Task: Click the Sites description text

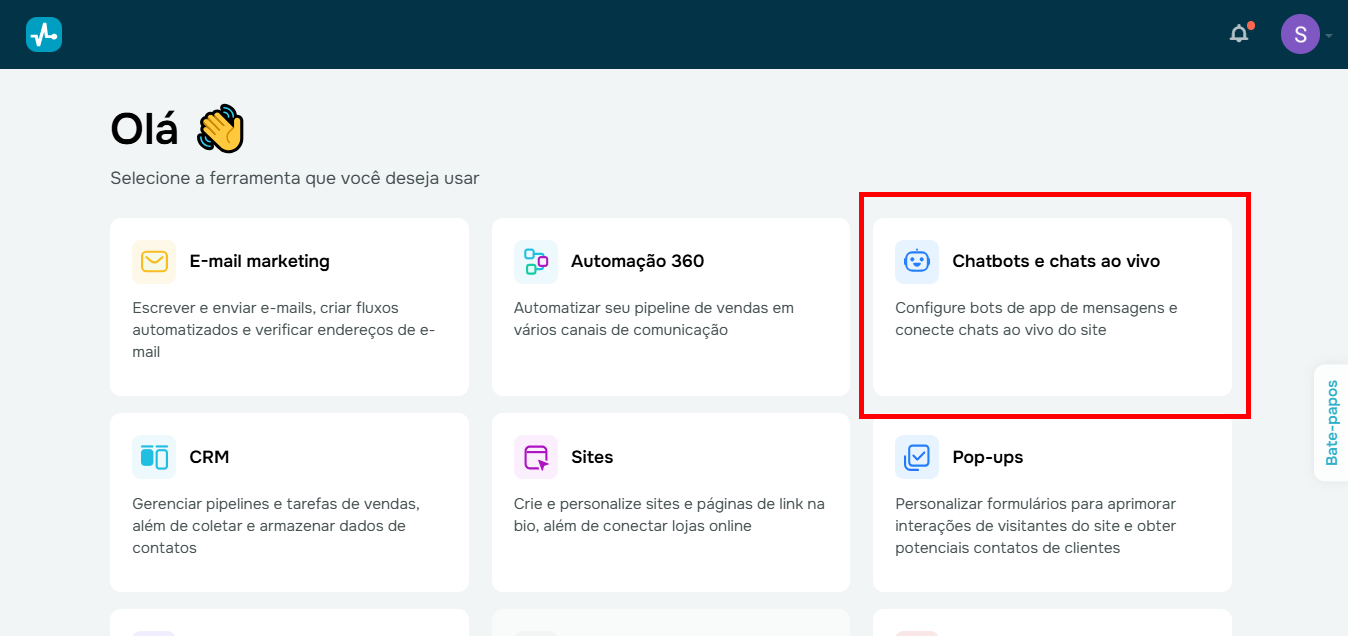Action: pos(669,515)
